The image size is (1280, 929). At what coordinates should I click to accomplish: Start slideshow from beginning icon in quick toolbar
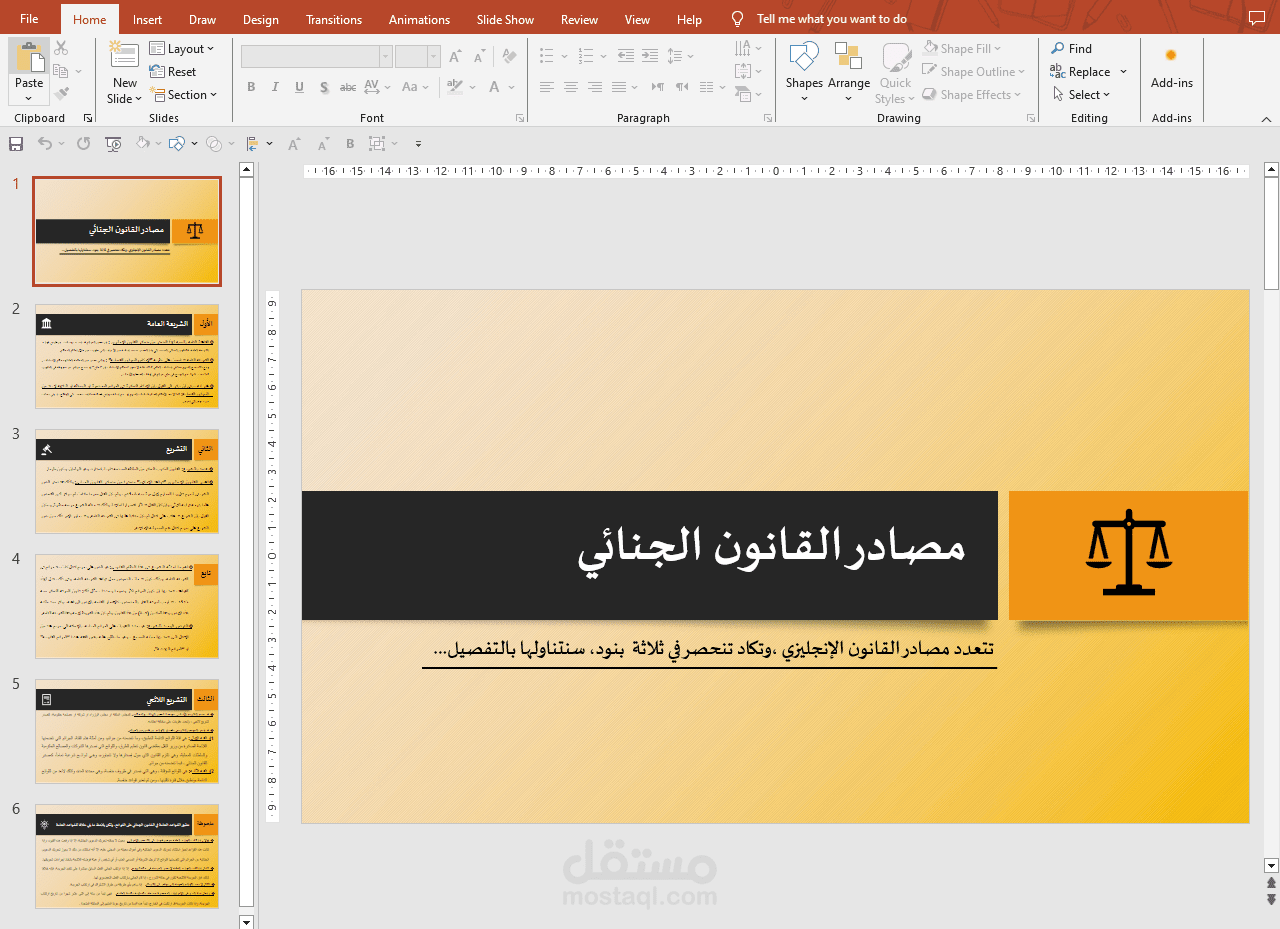point(113,144)
